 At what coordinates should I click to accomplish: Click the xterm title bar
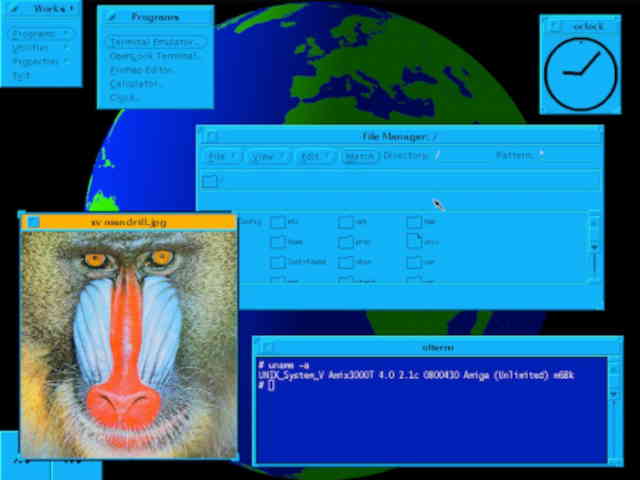point(438,348)
